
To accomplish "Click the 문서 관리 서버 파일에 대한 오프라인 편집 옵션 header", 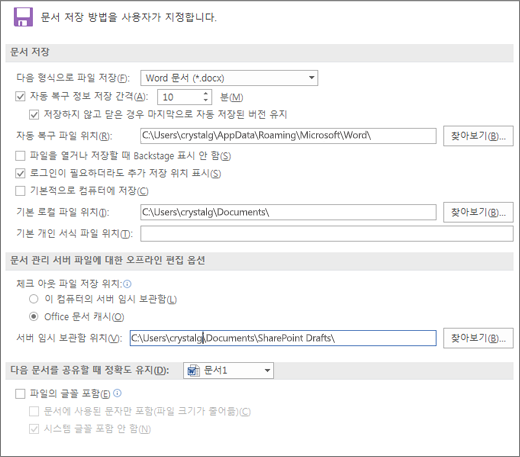I will tap(107, 260).
